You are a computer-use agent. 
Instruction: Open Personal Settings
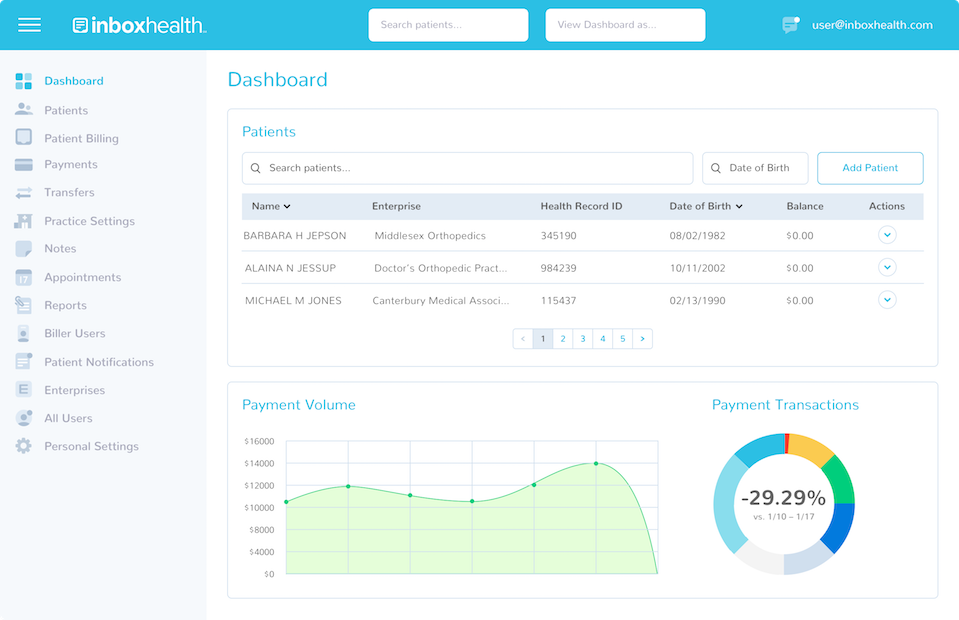pos(91,446)
